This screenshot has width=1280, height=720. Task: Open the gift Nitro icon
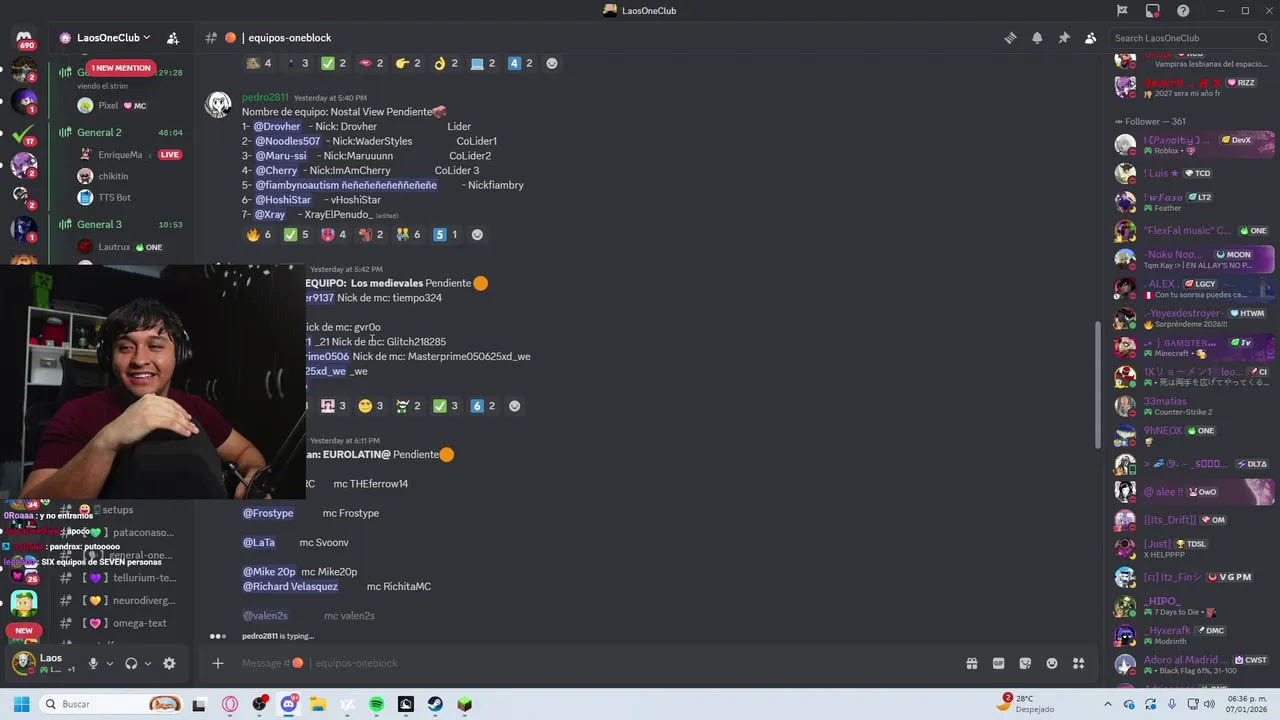click(x=971, y=663)
